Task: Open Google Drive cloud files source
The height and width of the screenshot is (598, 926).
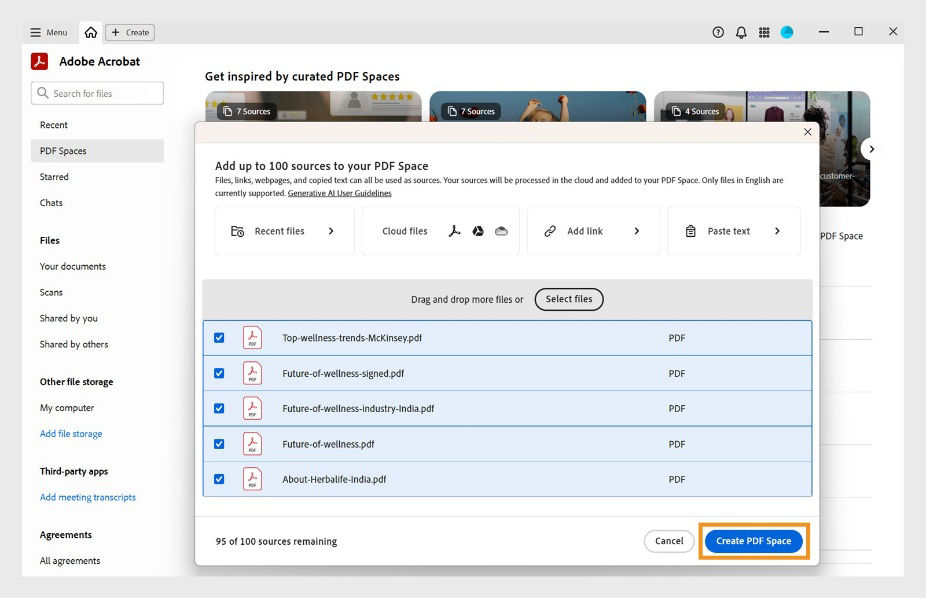Action: click(478, 231)
